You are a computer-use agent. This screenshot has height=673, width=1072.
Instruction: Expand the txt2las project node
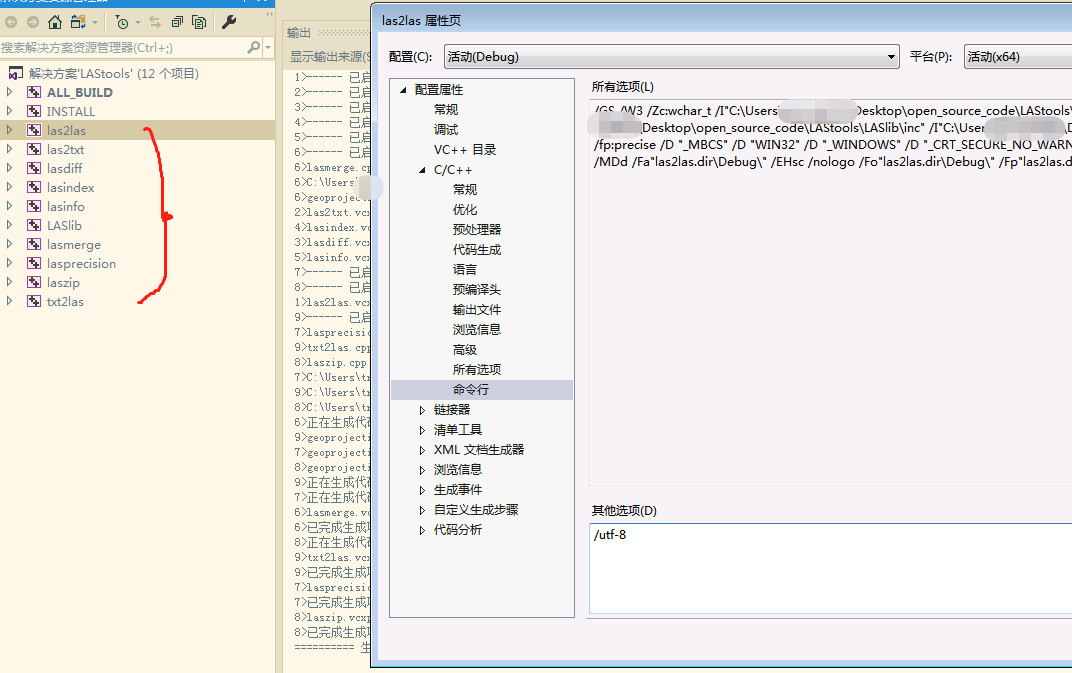coord(9,300)
